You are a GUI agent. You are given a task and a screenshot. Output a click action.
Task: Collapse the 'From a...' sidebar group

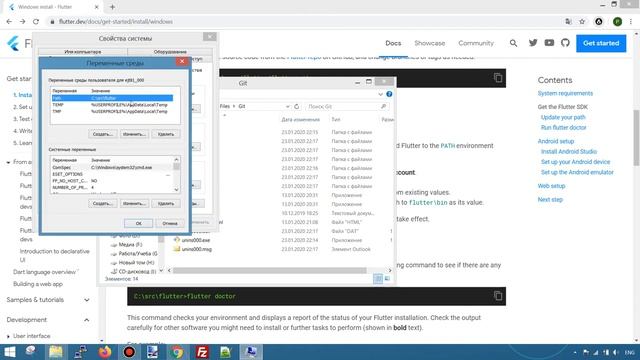(x=9, y=162)
